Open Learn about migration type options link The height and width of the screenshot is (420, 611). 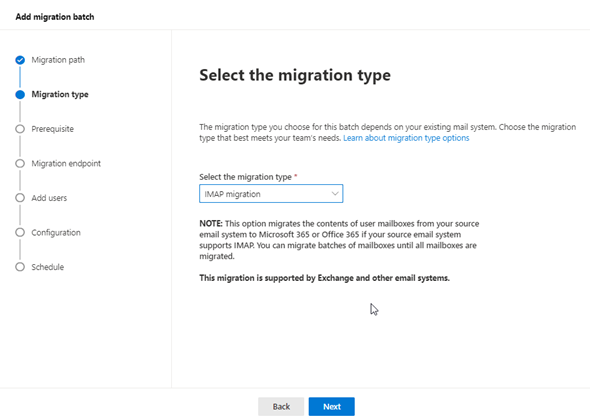point(405,138)
